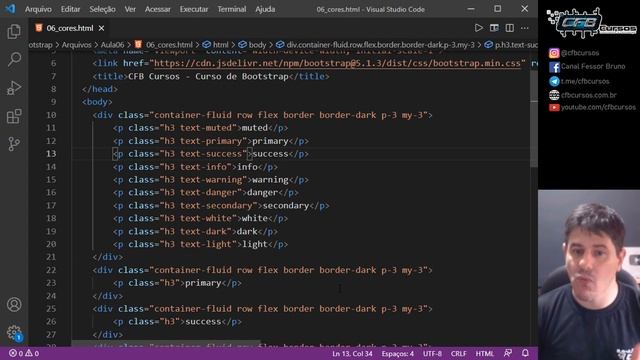Click the instructor webcam thumbnail
The image size is (640, 360).
[x=589, y=275]
